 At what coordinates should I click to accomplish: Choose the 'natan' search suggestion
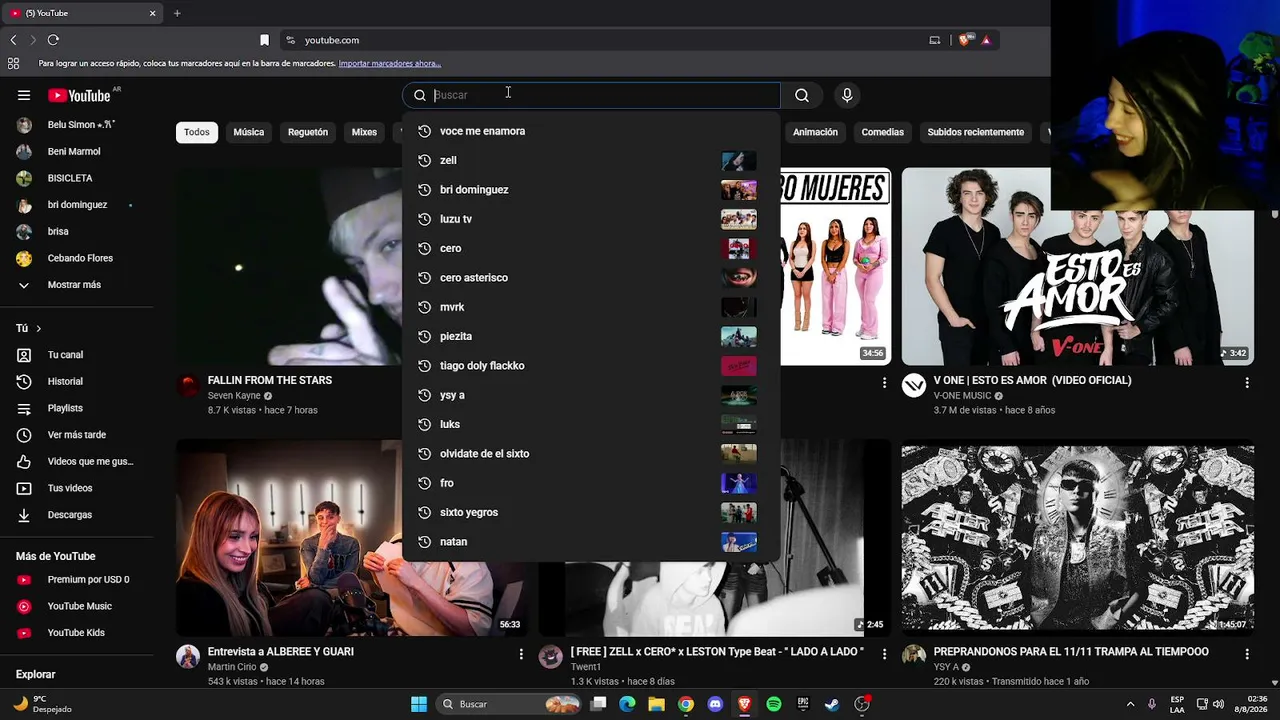click(x=591, y=542)
